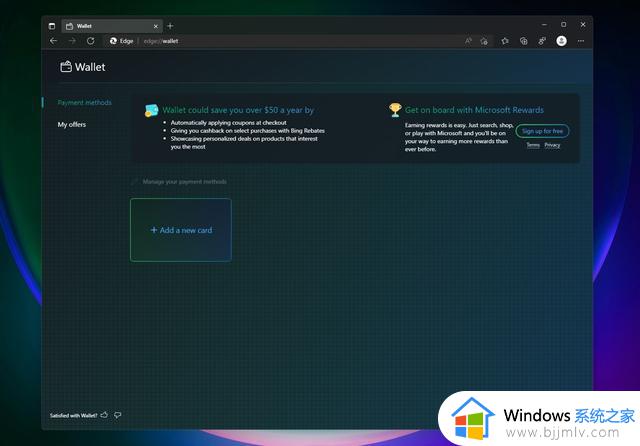This screenshot has height=446, width=640.
Task: Click Add a new card tile
Action: pos(181,230)
